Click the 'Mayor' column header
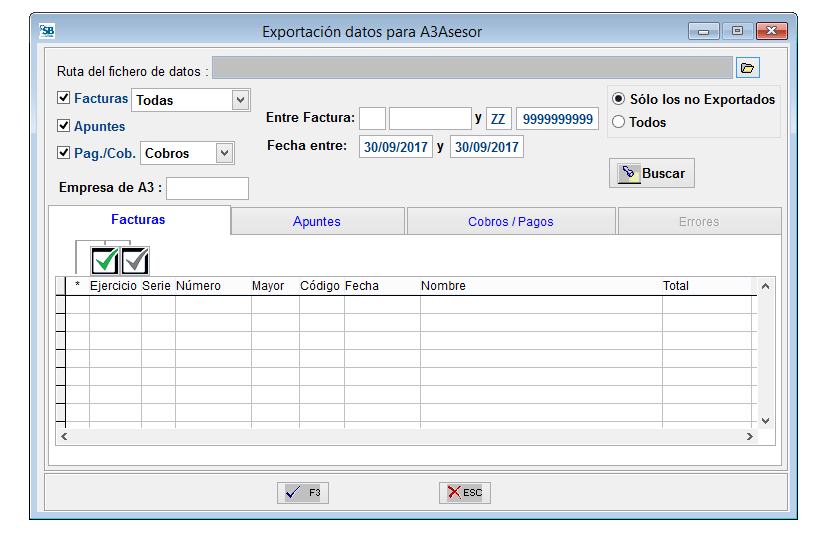The image size is (824, 551). tap(275, 286)
